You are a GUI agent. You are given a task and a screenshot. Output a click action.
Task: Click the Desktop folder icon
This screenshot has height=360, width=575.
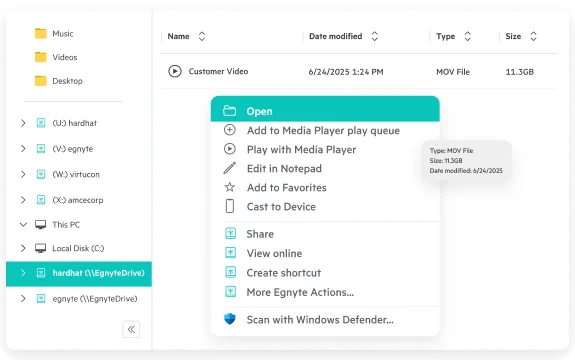pos(41,81)
